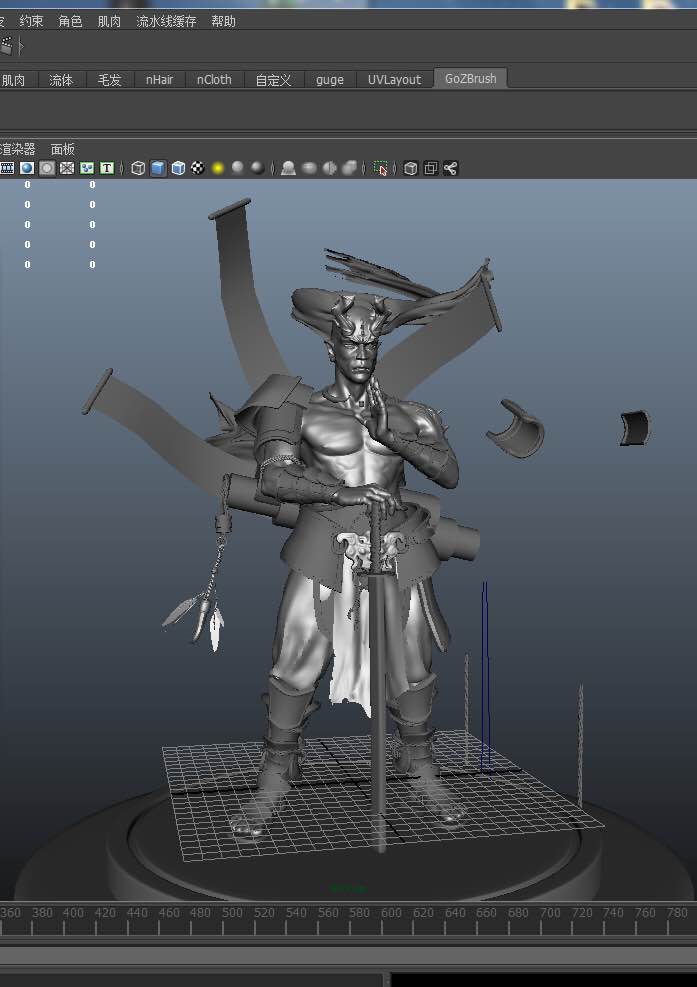Switch viewport to wireframe cube icon
This screenshot has height=987, width=697.
(138, 168)
